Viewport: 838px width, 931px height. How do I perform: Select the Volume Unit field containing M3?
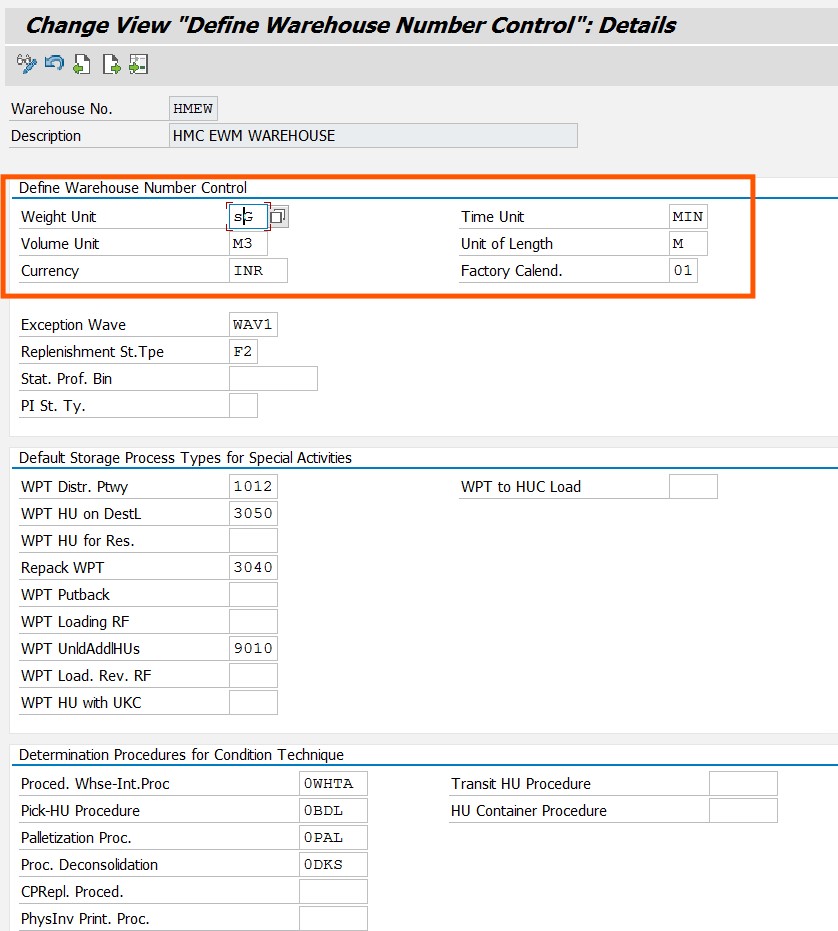point(248,244)
